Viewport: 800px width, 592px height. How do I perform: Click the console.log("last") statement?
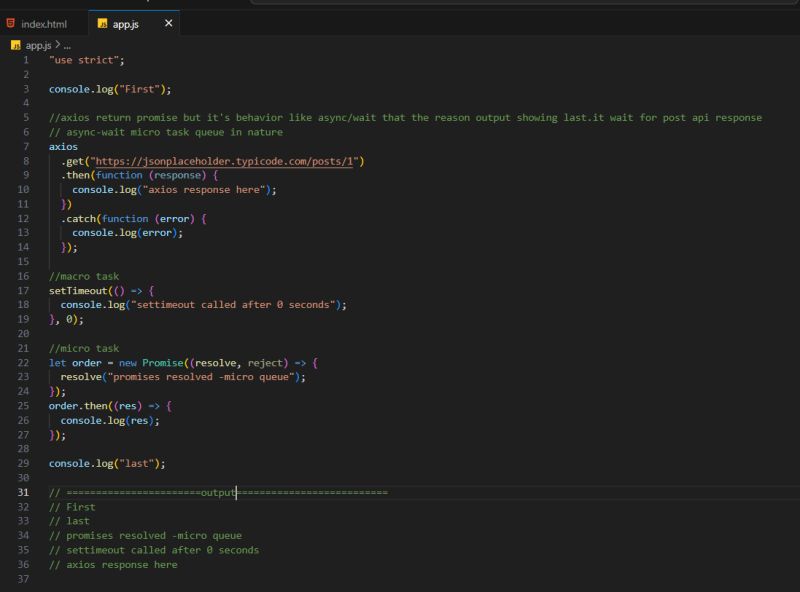click(x=105, y=463)
